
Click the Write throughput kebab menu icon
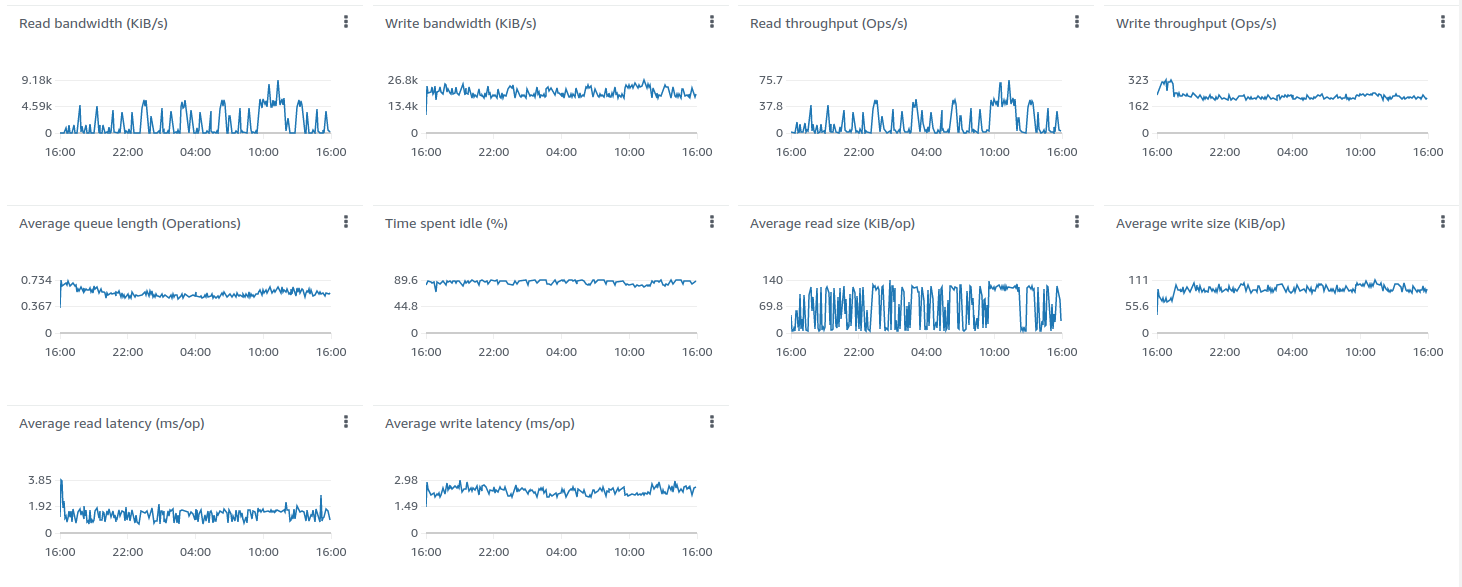click(x=1443, y=22)
